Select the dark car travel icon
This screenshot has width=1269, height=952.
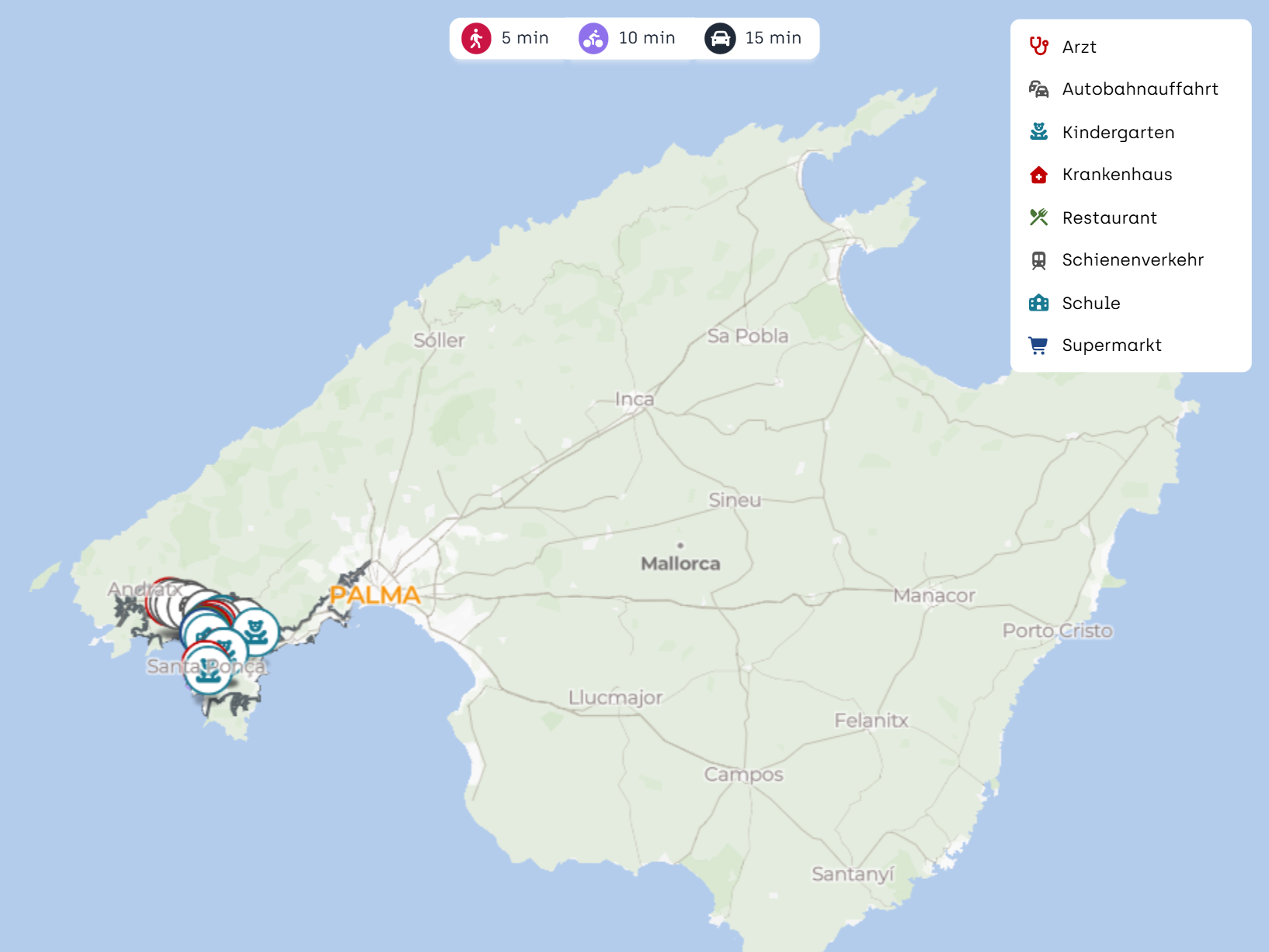click(720, 38)
